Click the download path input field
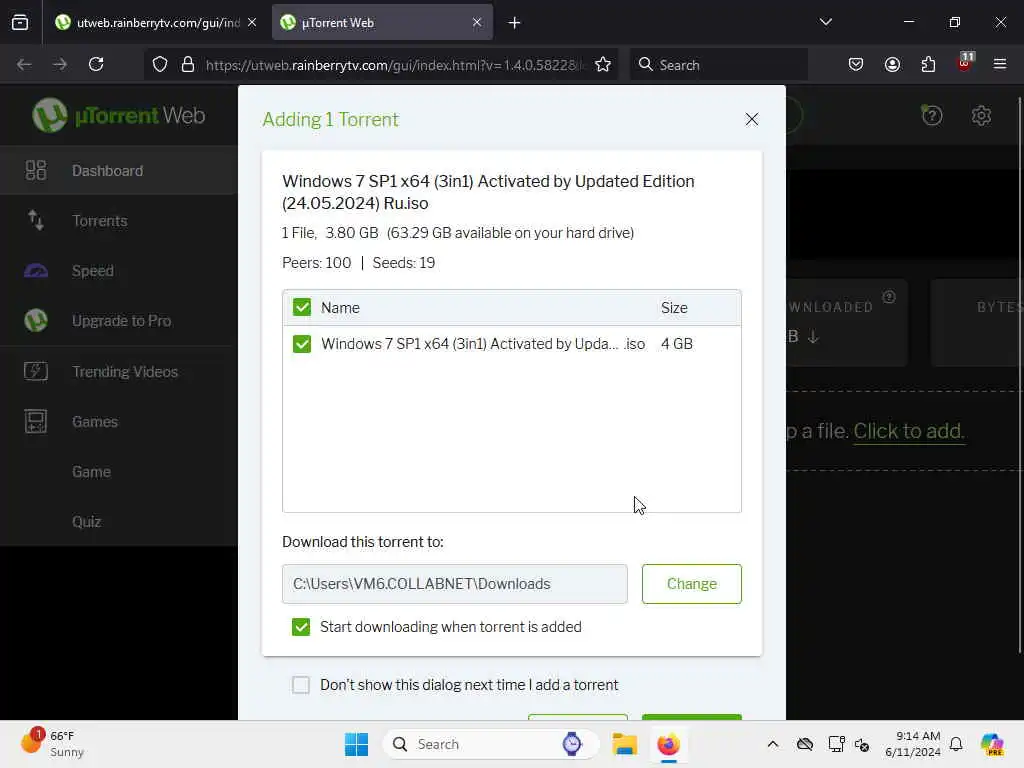Screen dimensions: 1024x768 [455, 584]
